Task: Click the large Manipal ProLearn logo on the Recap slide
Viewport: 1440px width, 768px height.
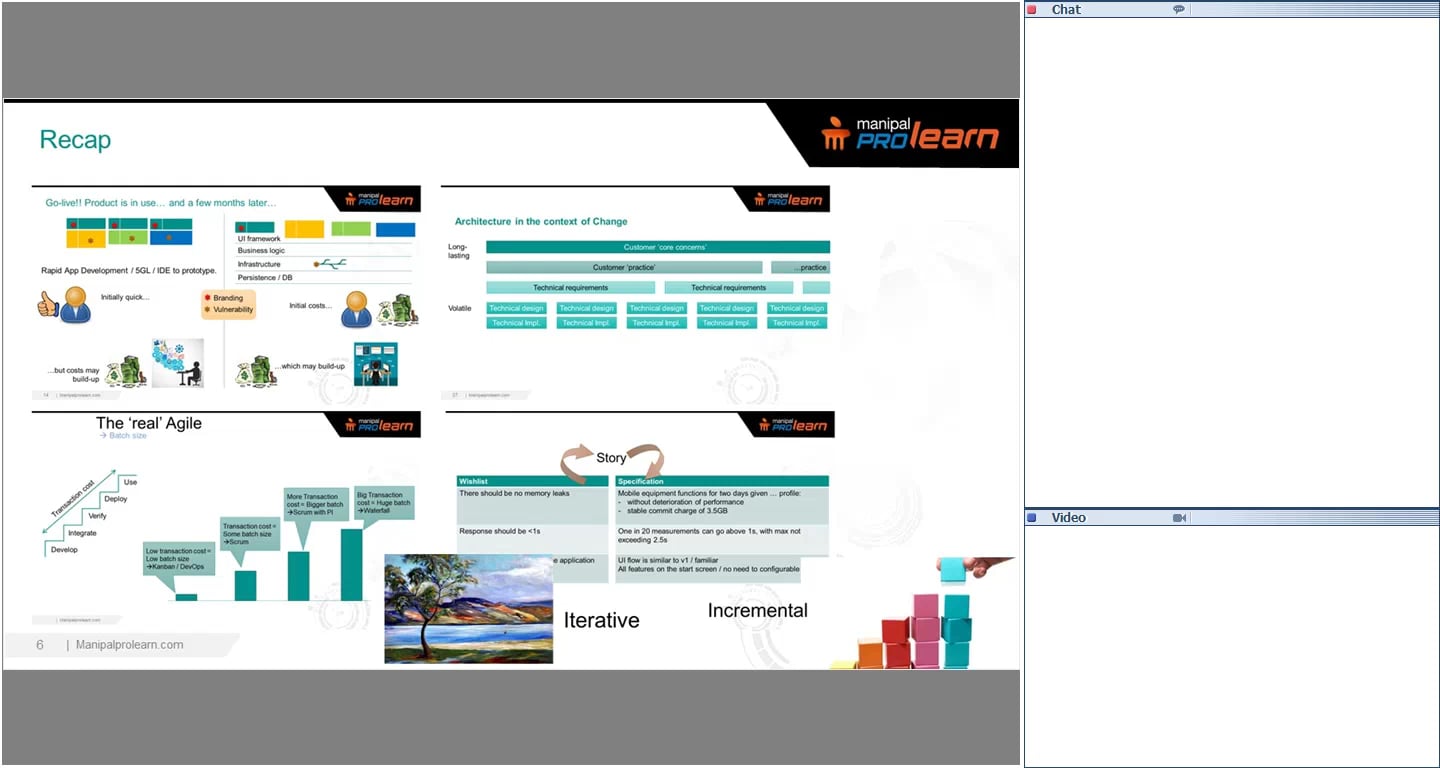Action: [x=909, y=134]
